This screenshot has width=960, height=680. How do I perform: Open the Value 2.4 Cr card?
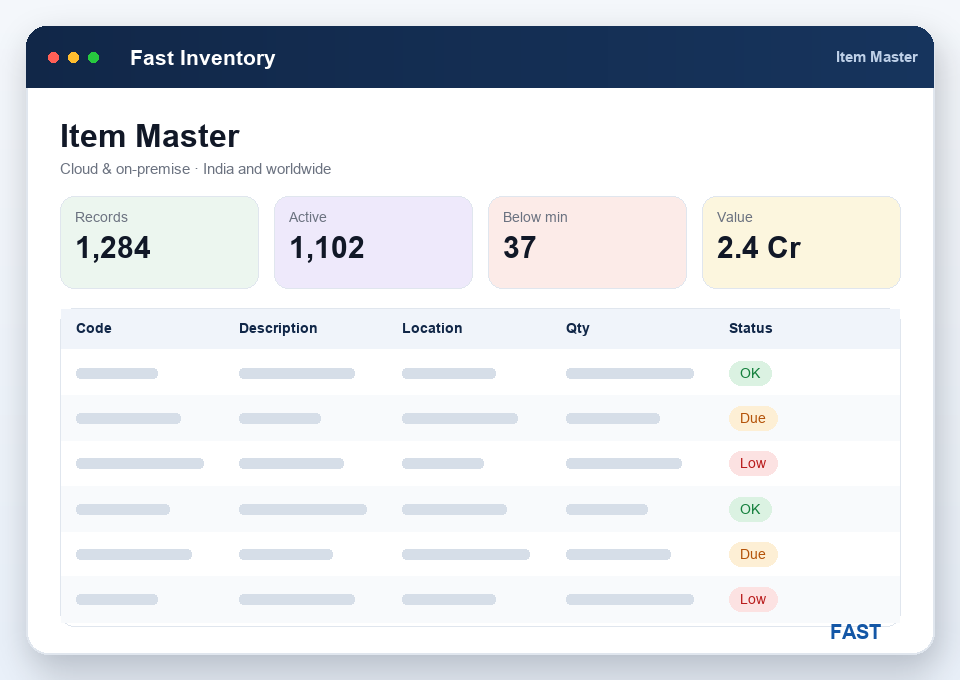click(801, 242)
